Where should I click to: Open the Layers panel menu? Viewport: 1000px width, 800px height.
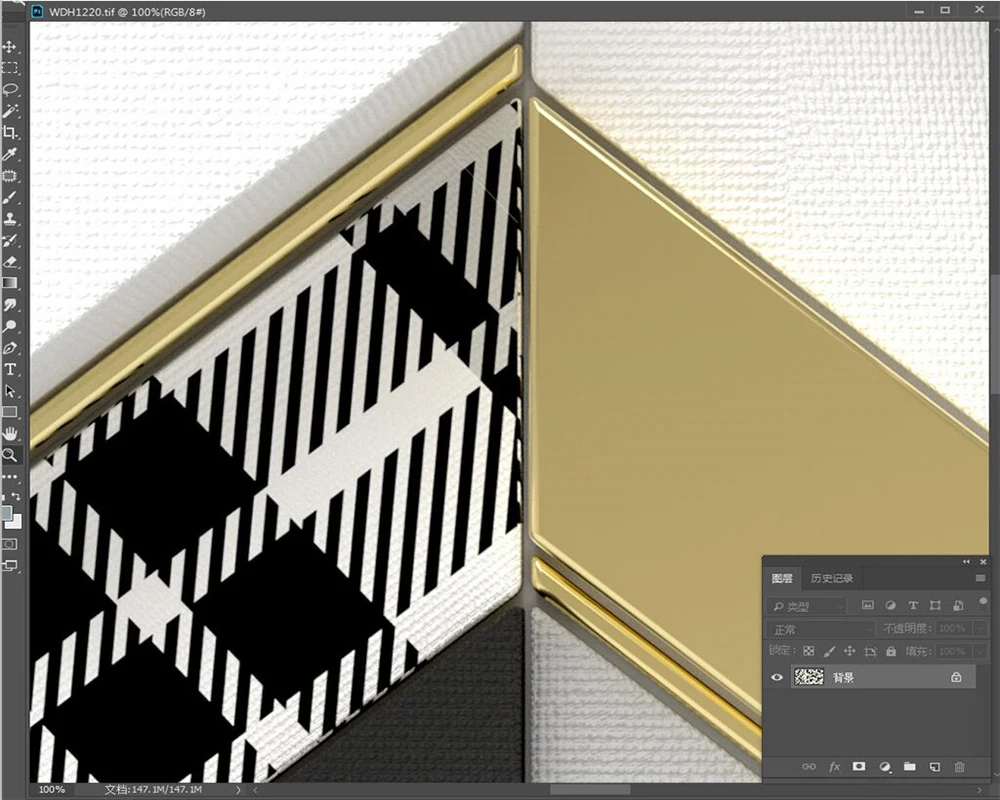980,579
